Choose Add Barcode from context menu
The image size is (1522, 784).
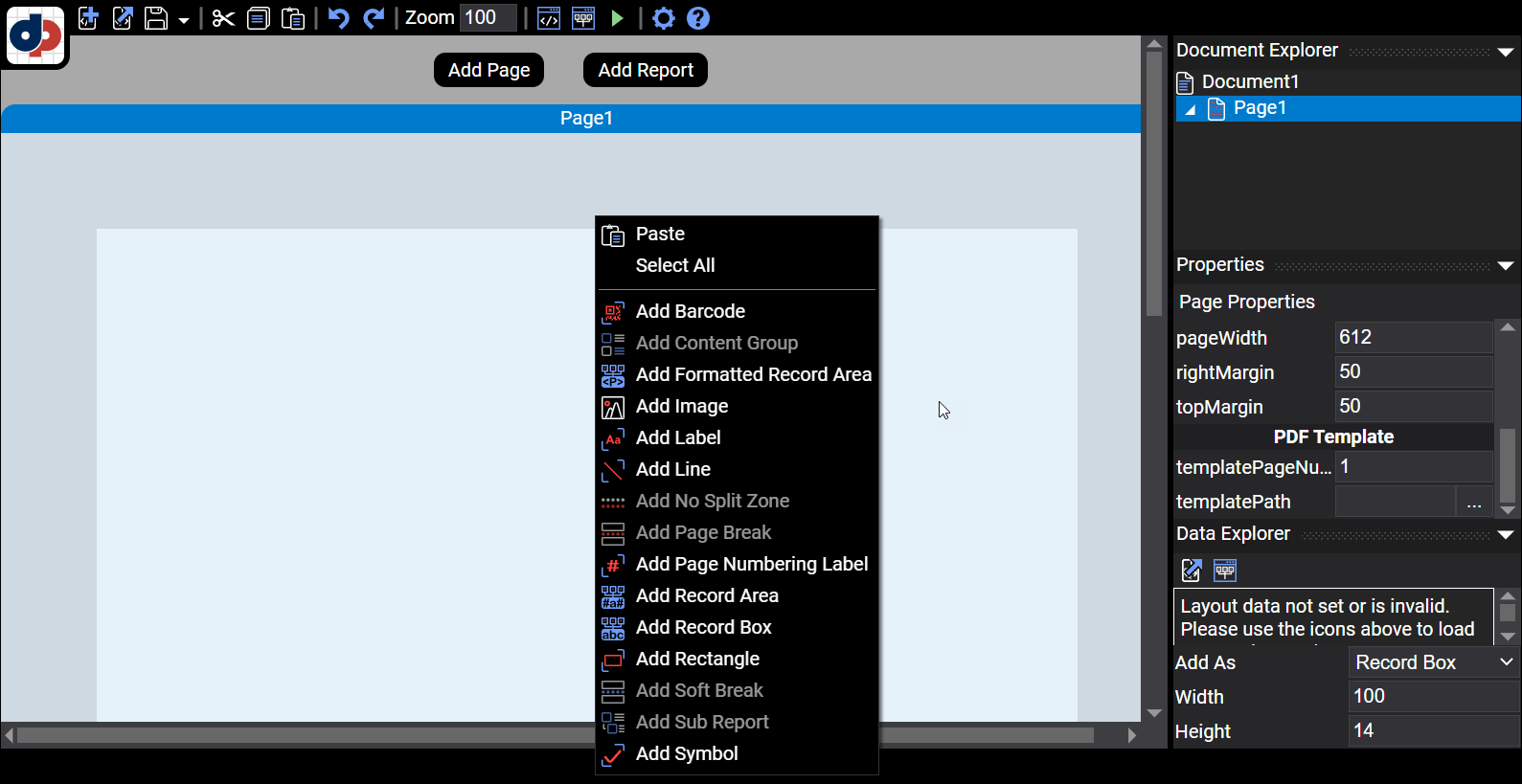coord(690,311)
